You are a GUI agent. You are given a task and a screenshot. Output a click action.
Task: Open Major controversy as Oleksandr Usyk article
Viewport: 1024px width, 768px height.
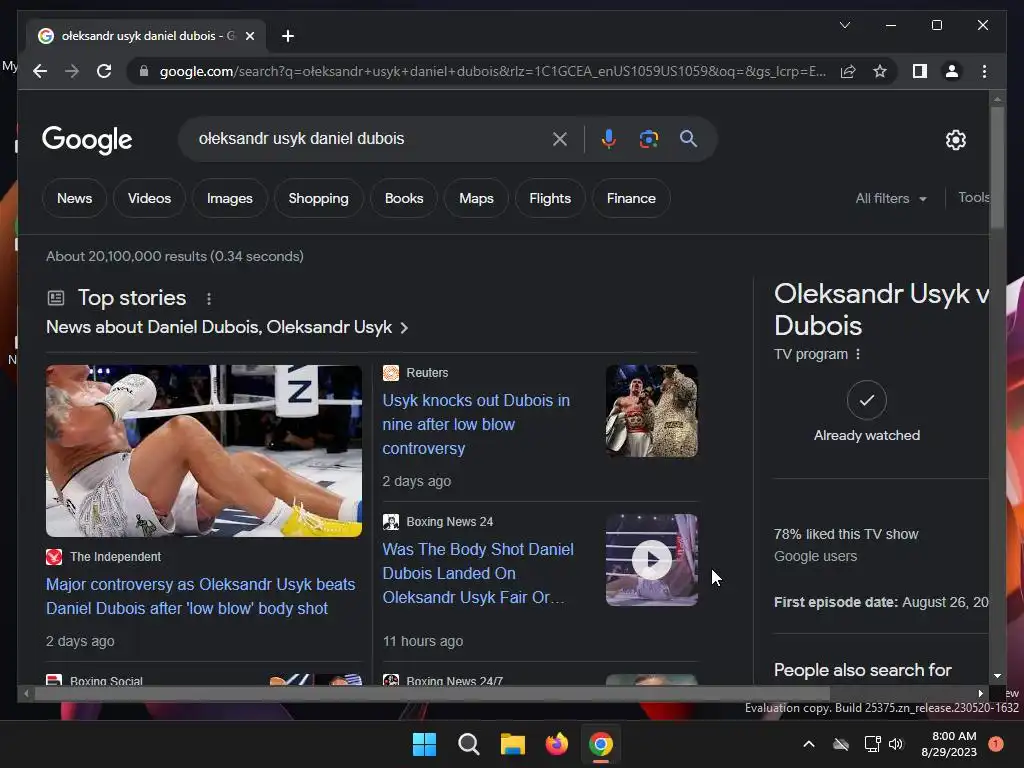pos(200,596)
